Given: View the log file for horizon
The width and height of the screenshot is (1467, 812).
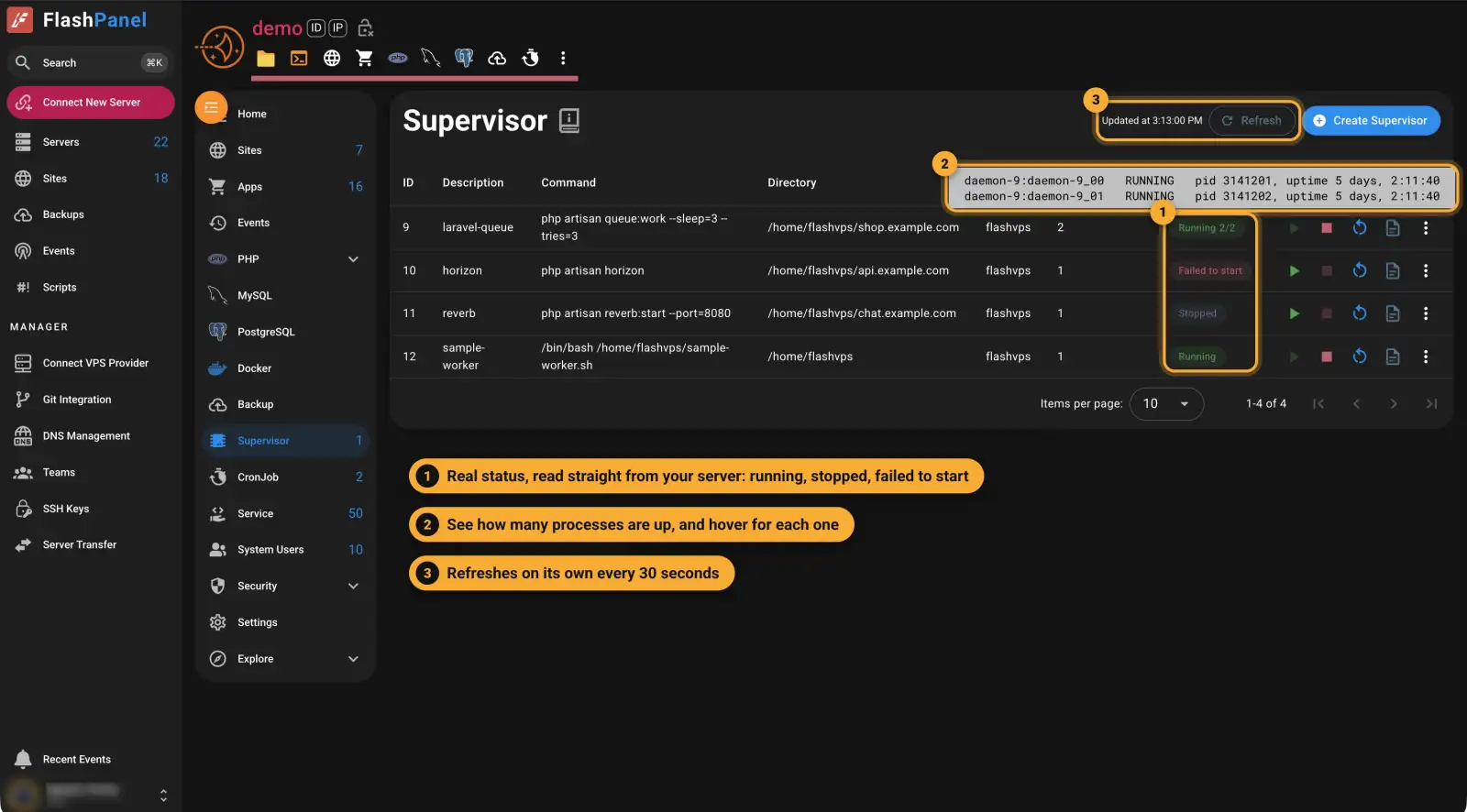Looking at the screenshot, I should pyautogui.click(x=1393, y=271).
